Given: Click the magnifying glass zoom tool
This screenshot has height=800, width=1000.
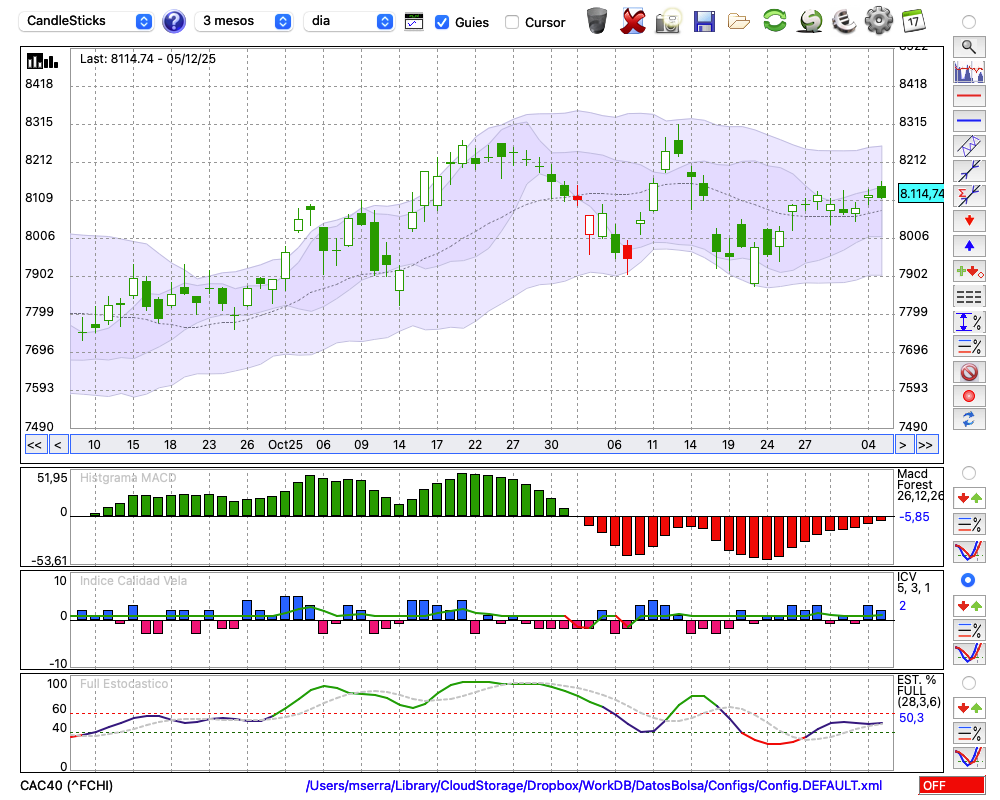Looking at the screenshot, I should coord(968,46).
